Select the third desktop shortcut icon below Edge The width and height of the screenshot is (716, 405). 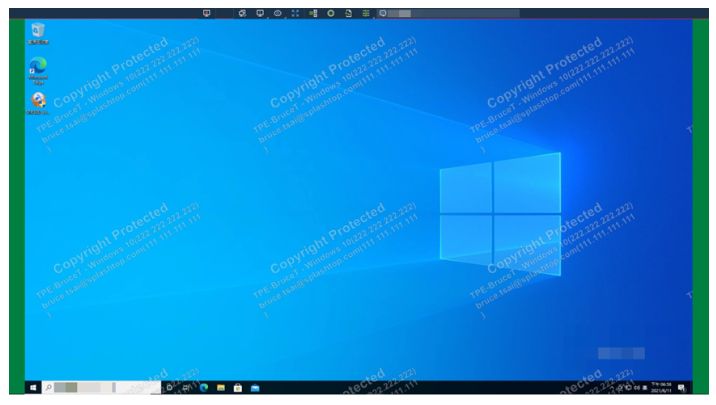click(x=38, y=103)
